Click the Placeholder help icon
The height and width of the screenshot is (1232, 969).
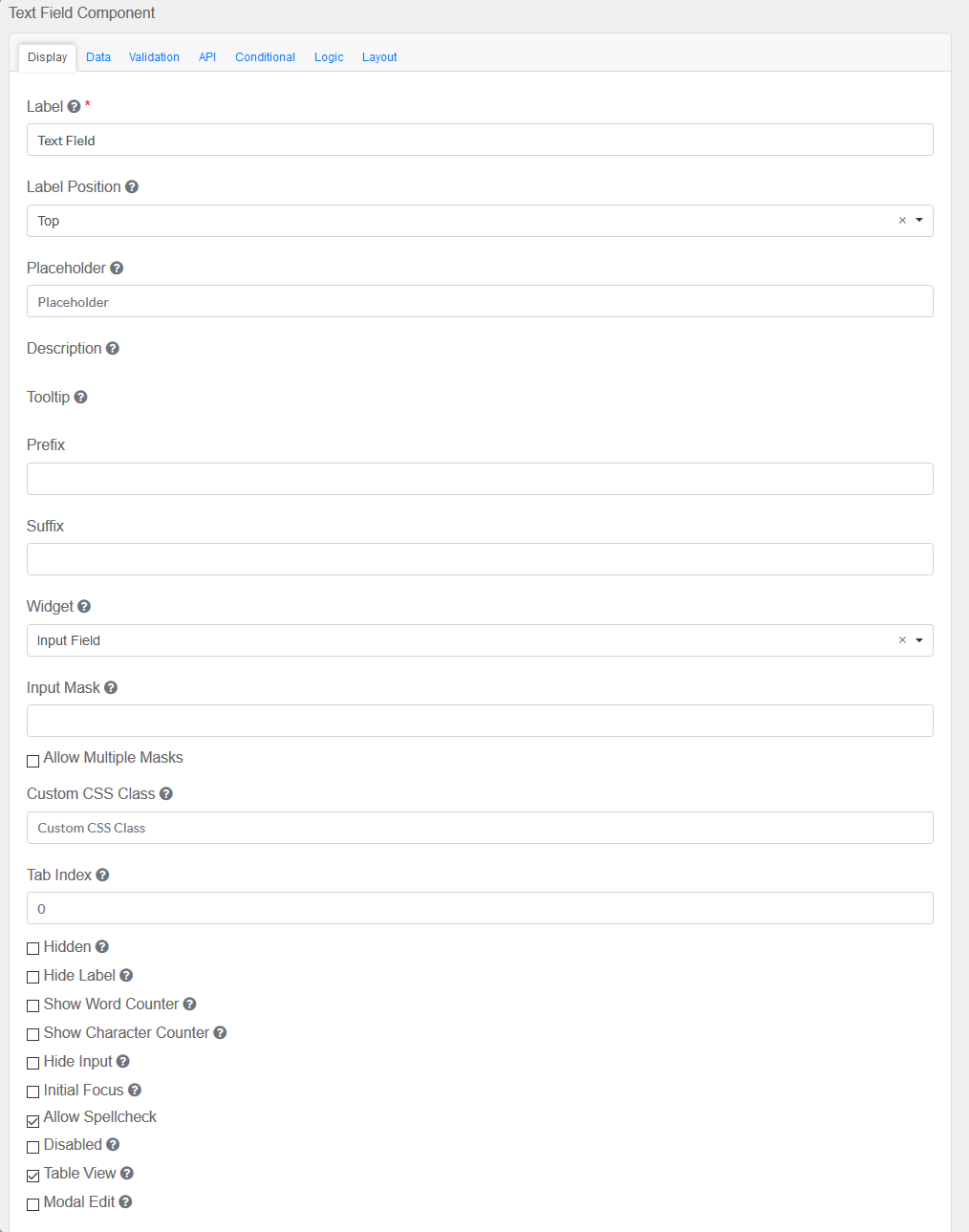(117, 269)
